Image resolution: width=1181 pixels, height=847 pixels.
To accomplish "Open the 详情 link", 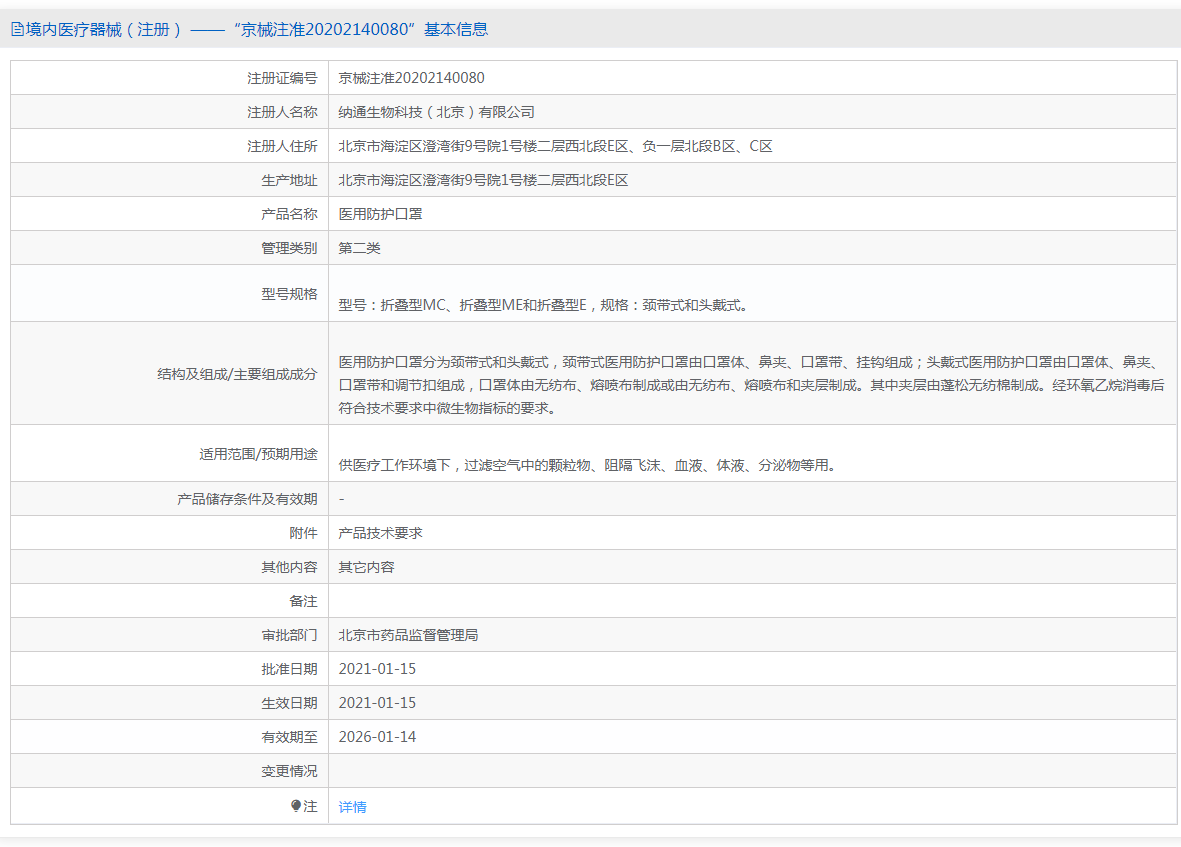I will point(352,807).
